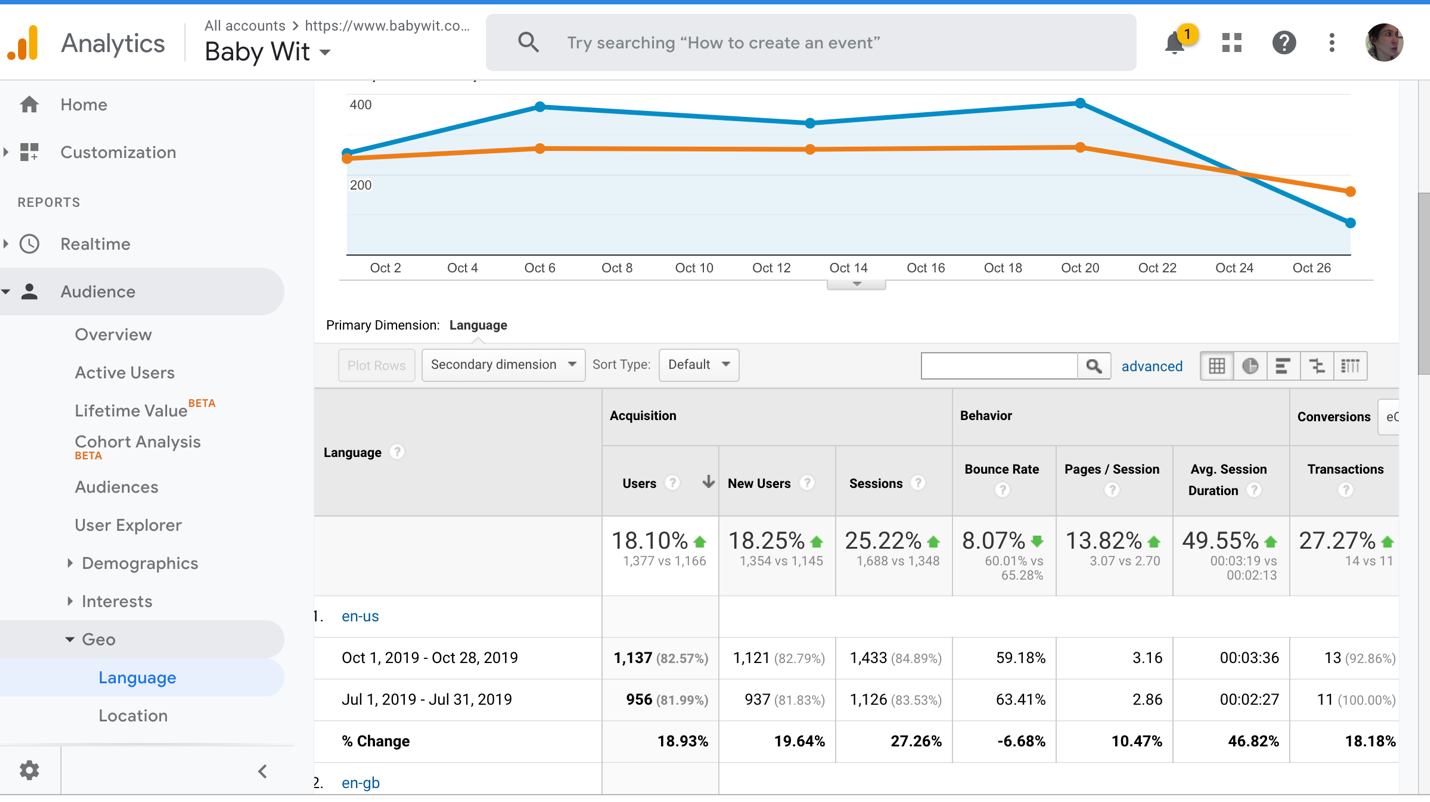Click the Users column help icon
The image size is (1430, 802).
coord(673,483)
